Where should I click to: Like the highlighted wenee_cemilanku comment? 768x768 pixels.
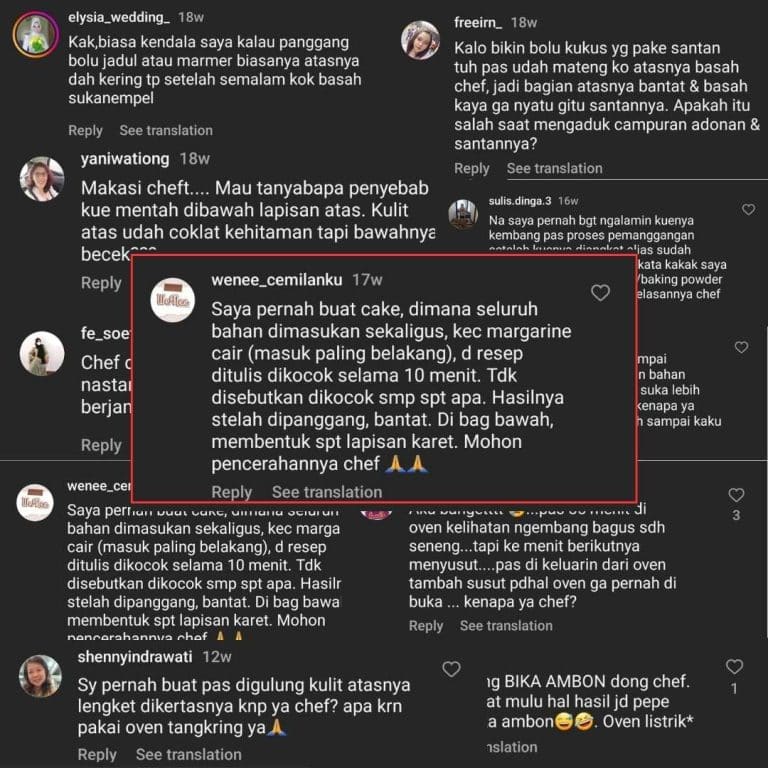pyautogui.click(x=600, y=293)
